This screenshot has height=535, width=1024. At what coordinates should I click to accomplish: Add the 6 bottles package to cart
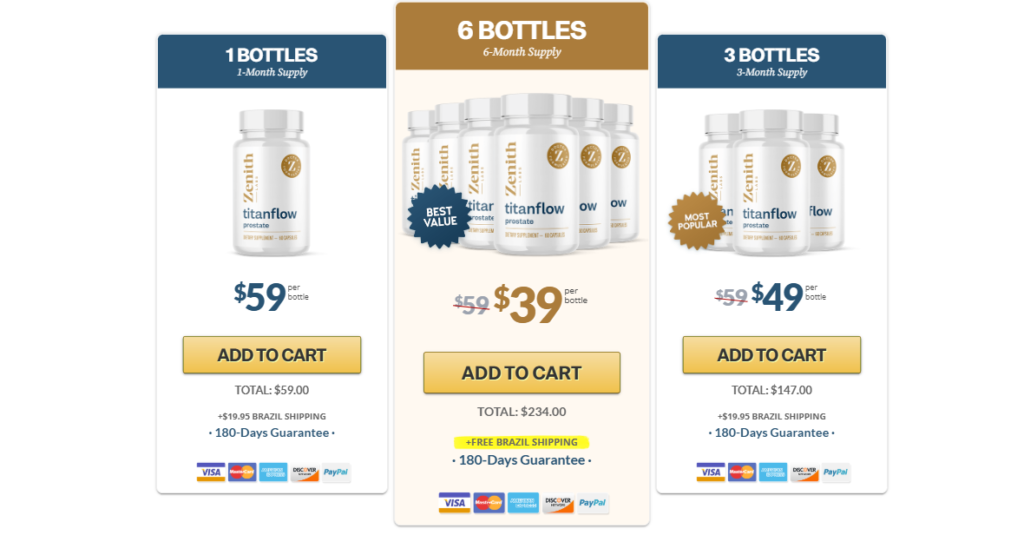click(522, 372)
